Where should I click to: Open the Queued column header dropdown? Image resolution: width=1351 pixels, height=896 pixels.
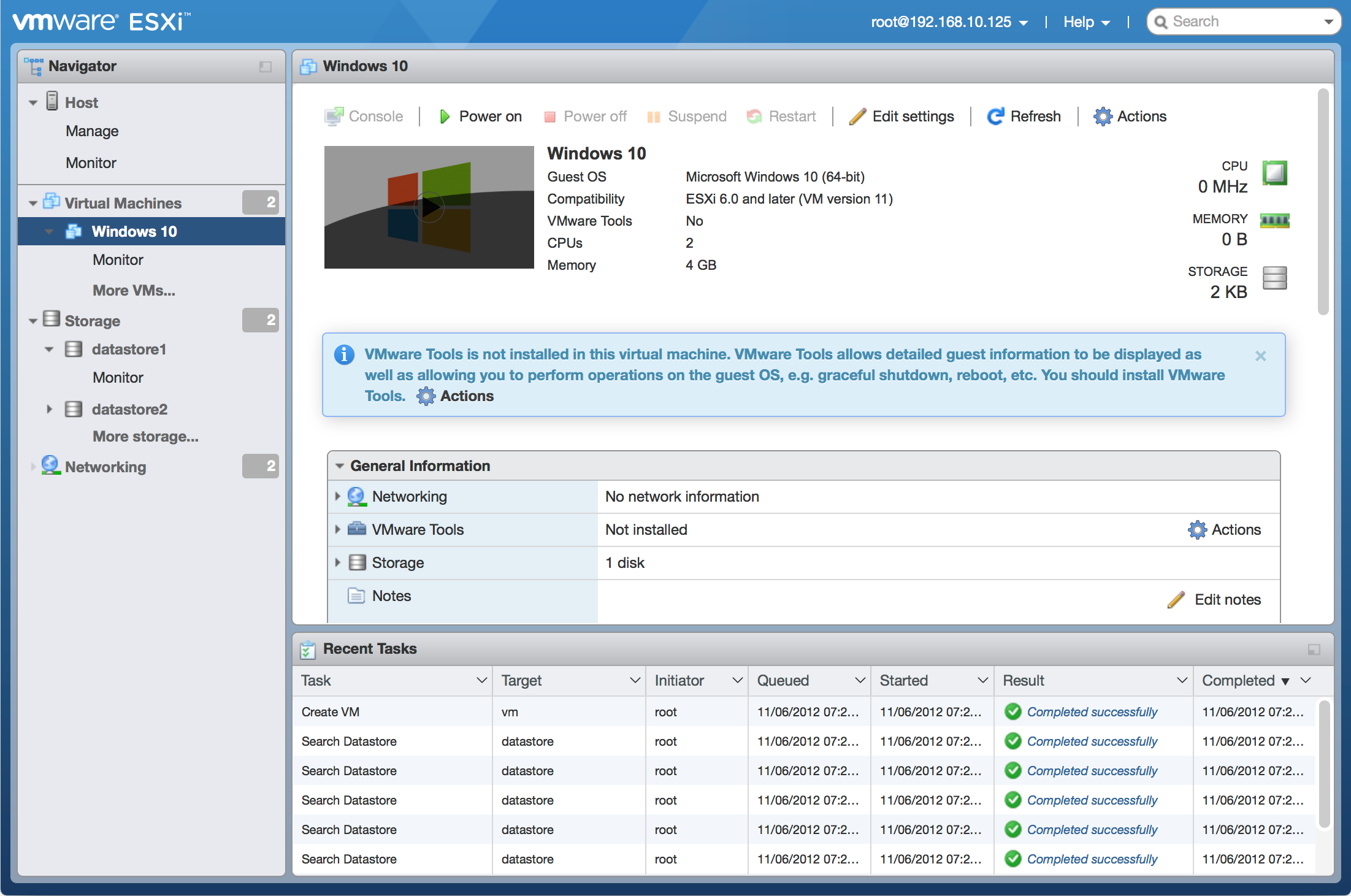(x=860, y=681)
